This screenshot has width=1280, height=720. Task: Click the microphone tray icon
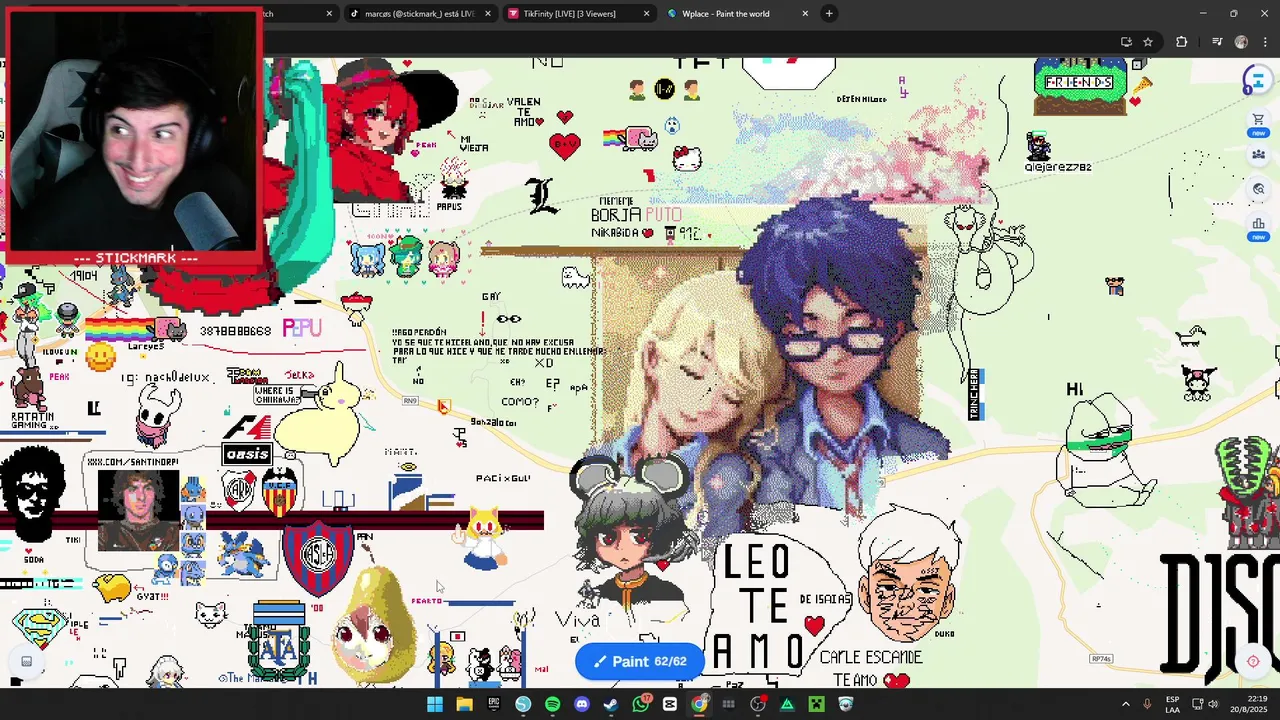pos(1147,704)
